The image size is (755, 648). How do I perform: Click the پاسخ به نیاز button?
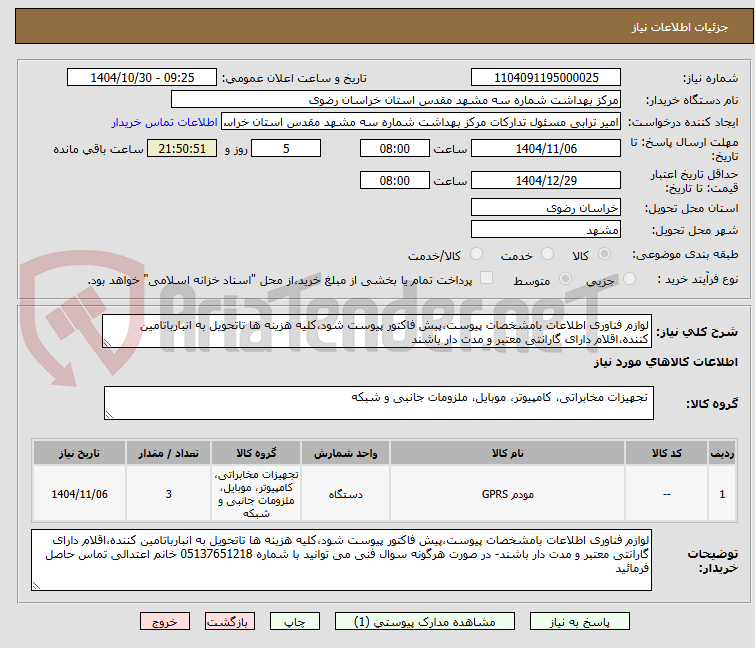point(579,622)
